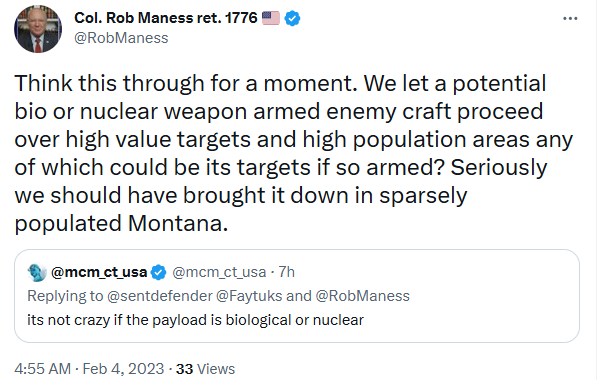The width and height of the screenshot is (606, 380).
Task: Click the 7h timestamp in quoted tweet
Action: (x=286, y=272)
